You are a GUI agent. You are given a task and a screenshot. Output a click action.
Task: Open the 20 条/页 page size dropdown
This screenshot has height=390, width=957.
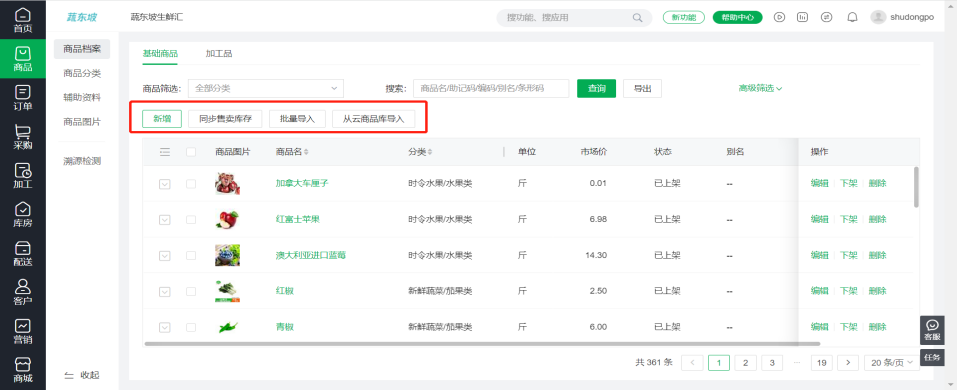[x=892, y=363]
